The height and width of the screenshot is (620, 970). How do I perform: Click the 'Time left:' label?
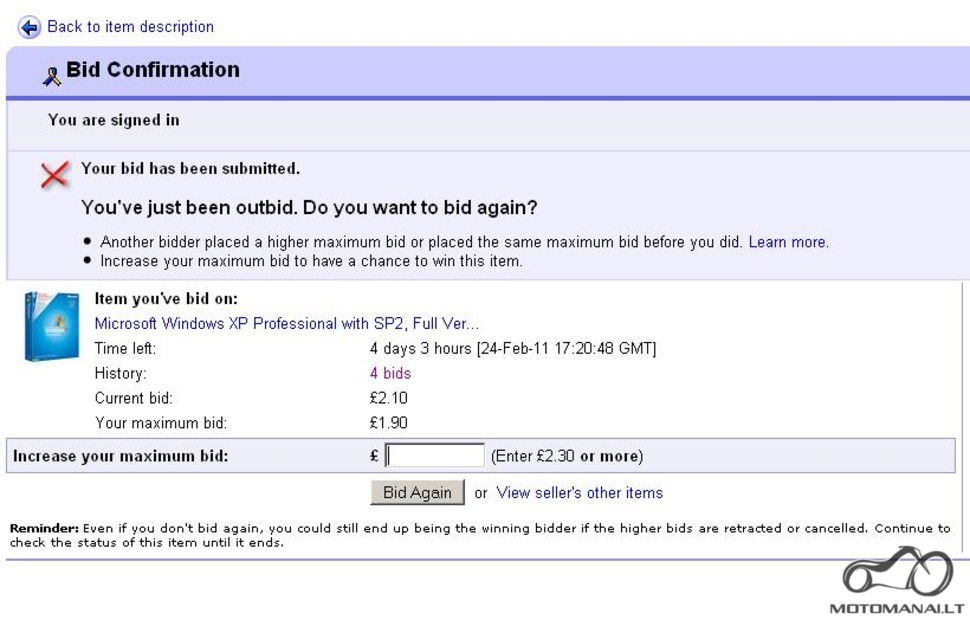click(126, 348)
